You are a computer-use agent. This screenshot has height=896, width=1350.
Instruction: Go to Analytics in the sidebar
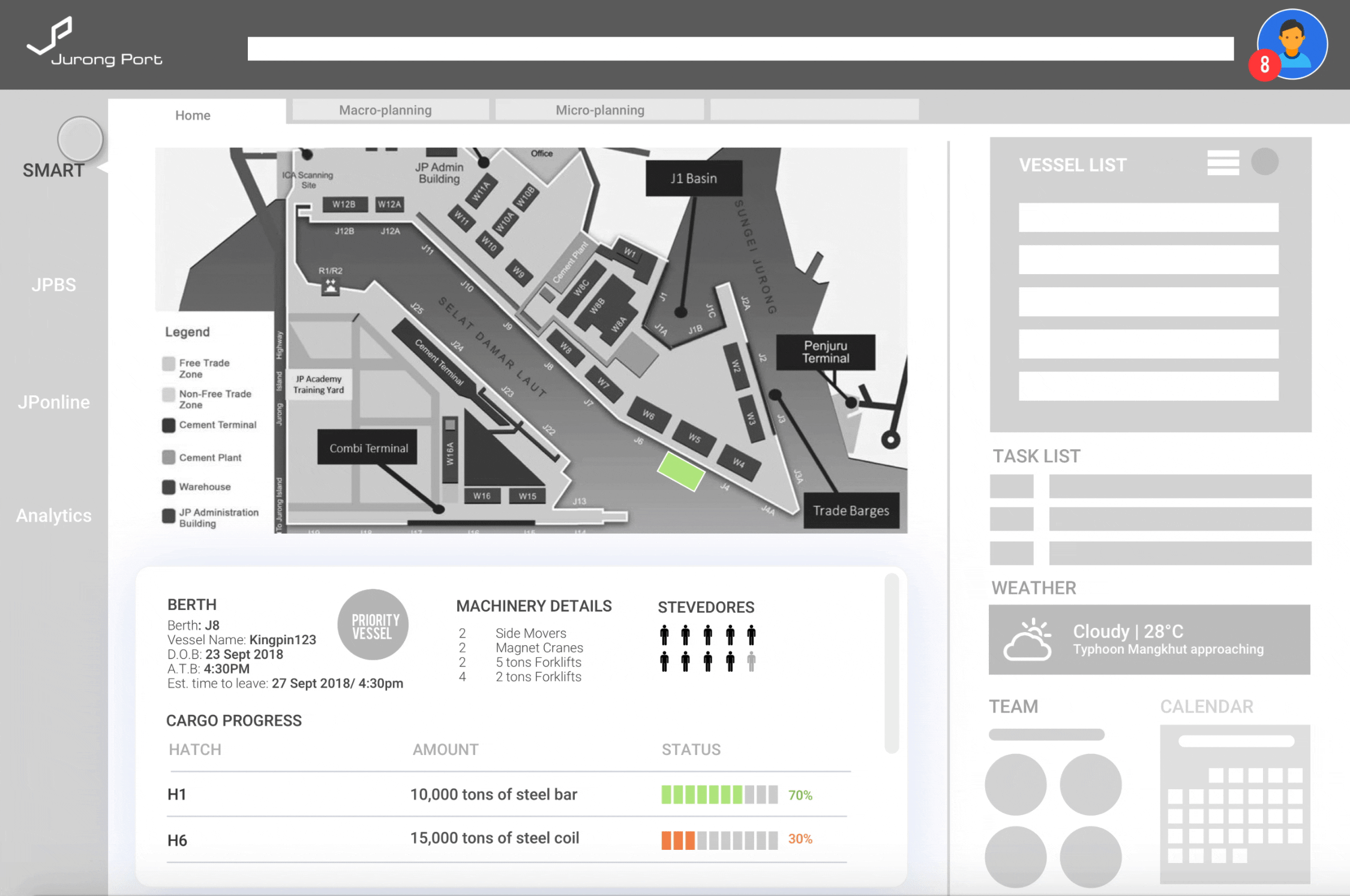(53, 515)
